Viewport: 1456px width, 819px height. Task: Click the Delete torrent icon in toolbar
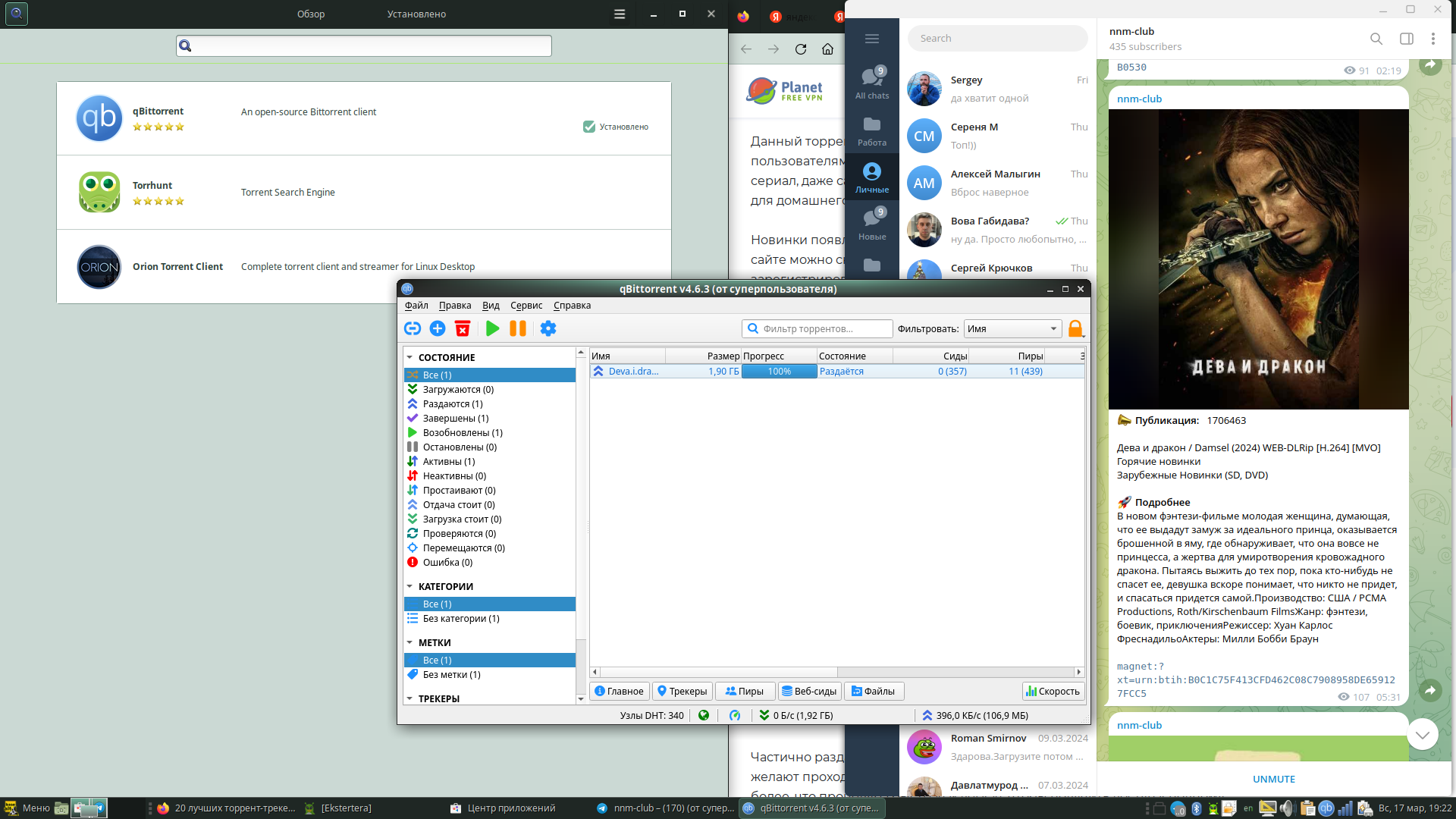click(x=463, y=328)
